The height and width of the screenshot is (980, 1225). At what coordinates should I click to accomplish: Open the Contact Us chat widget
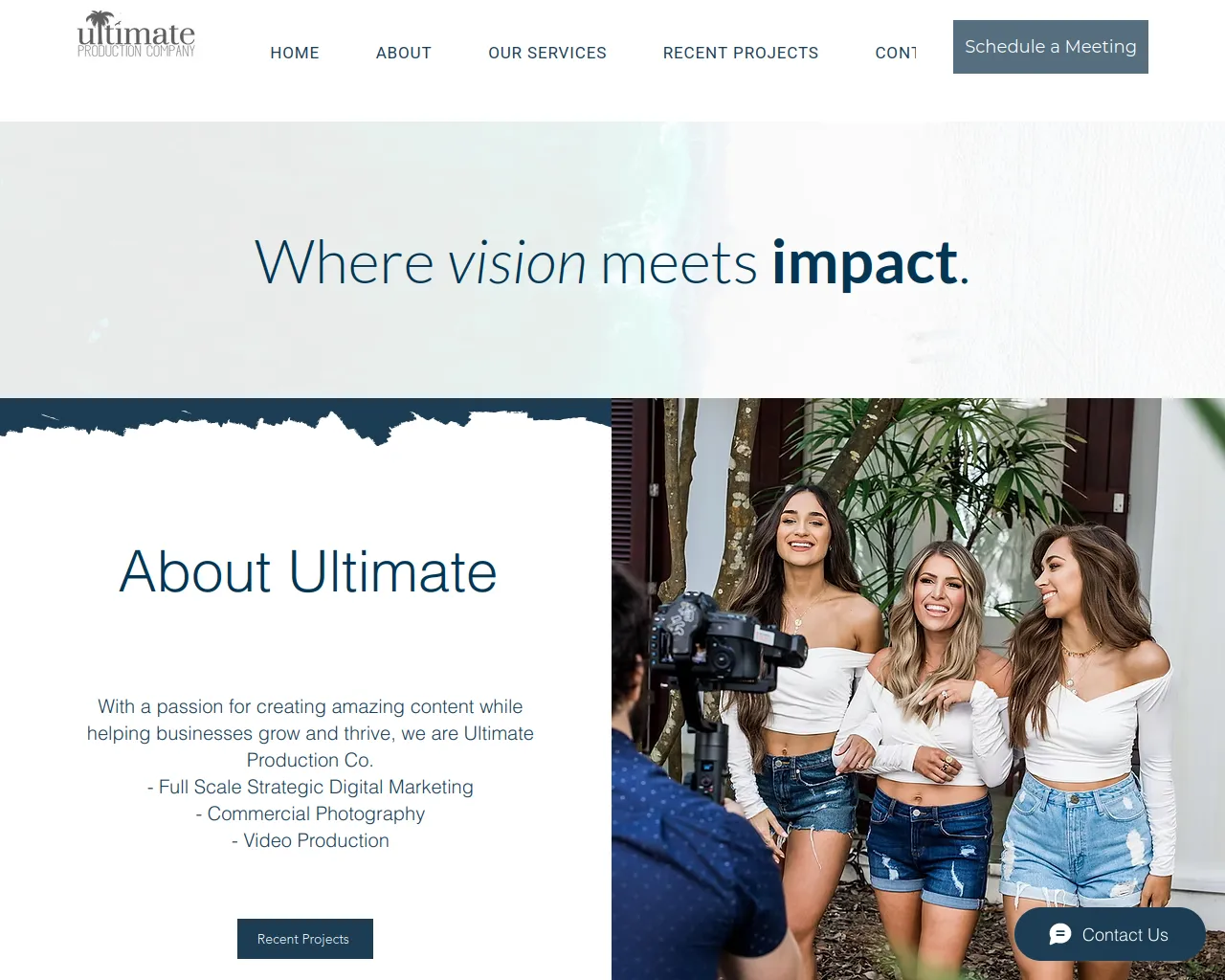[1110, 935]
